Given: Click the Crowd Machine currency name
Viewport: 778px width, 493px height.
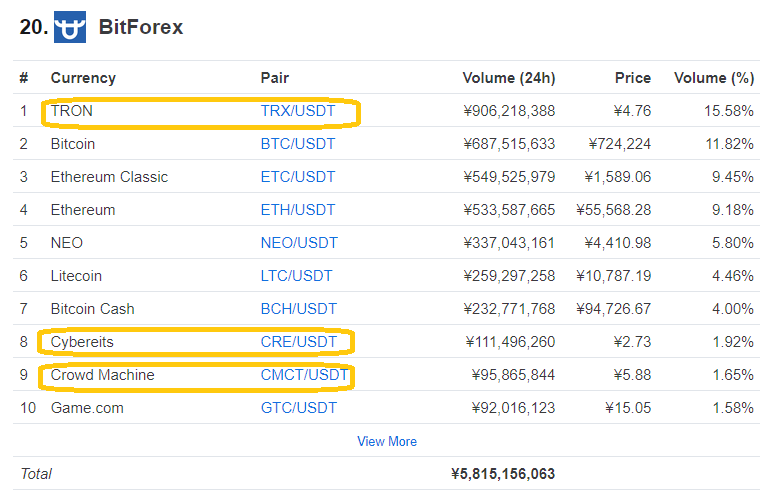Looking at the screenshot, I should coord(102,375).
